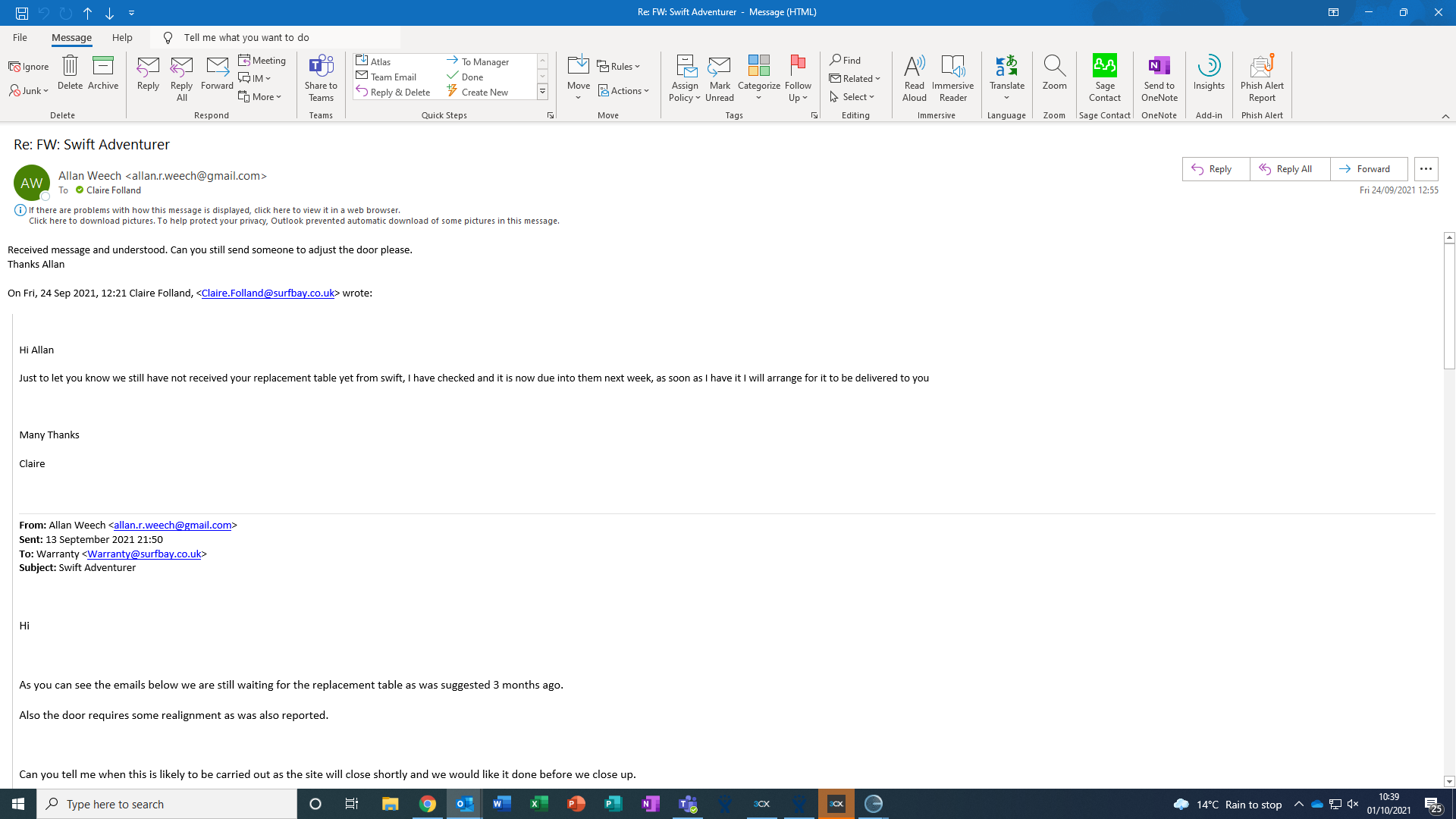Open Phish Alert Report
This screenshot has height=819, width=1456.
pos(1262,77)
